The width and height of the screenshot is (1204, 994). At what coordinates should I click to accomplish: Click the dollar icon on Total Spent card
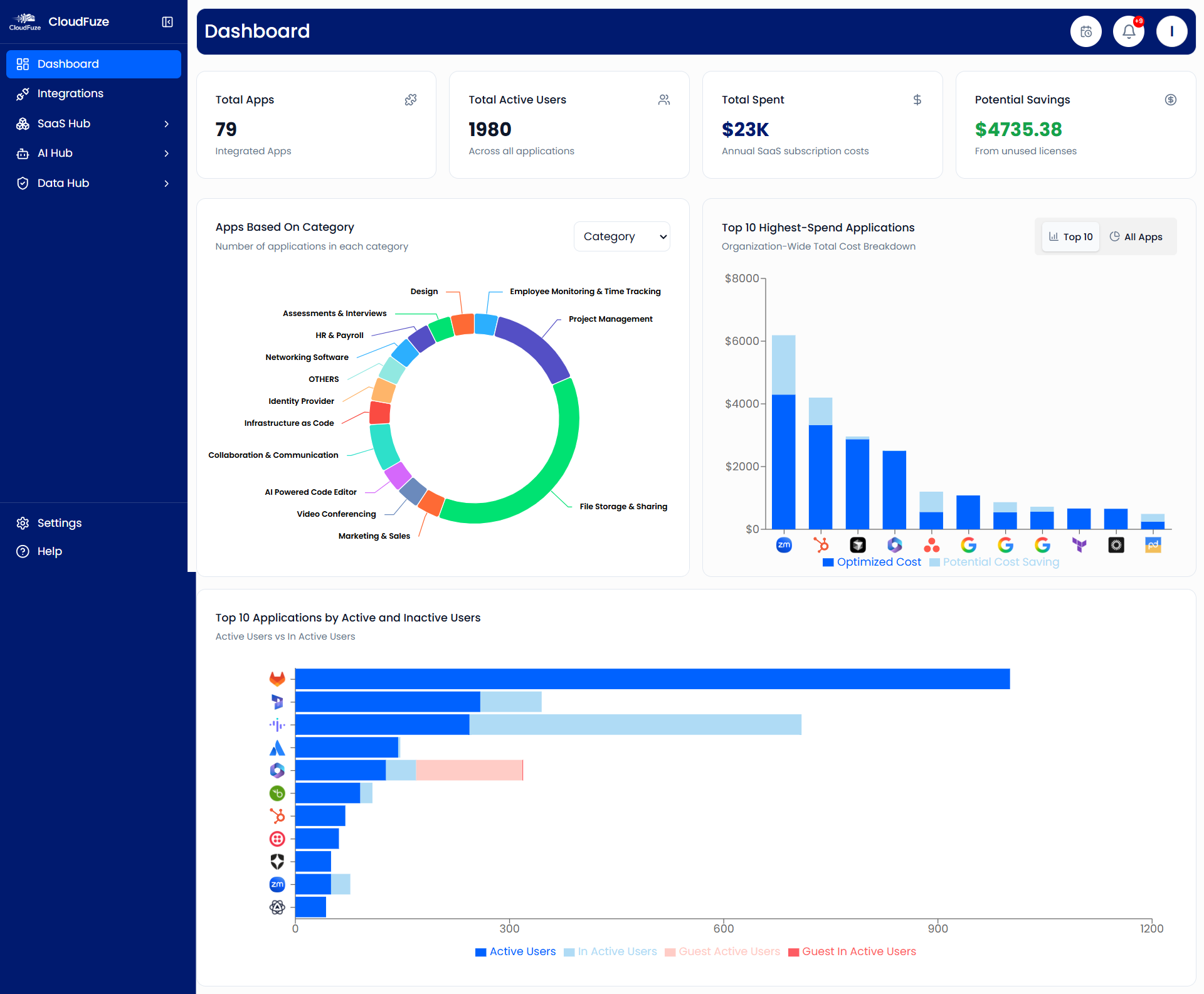(x=917, y=100)
